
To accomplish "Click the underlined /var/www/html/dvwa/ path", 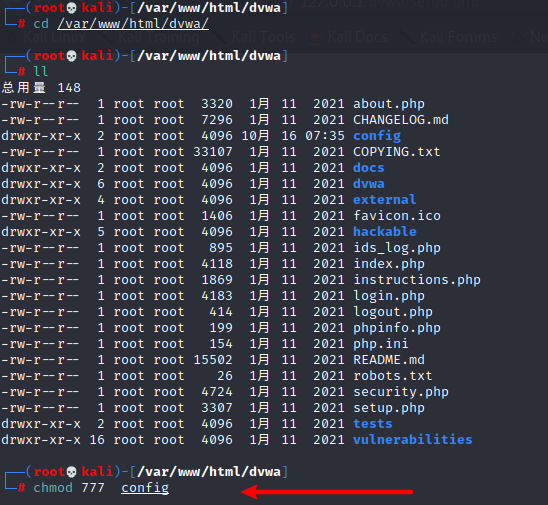I will 133,24.
